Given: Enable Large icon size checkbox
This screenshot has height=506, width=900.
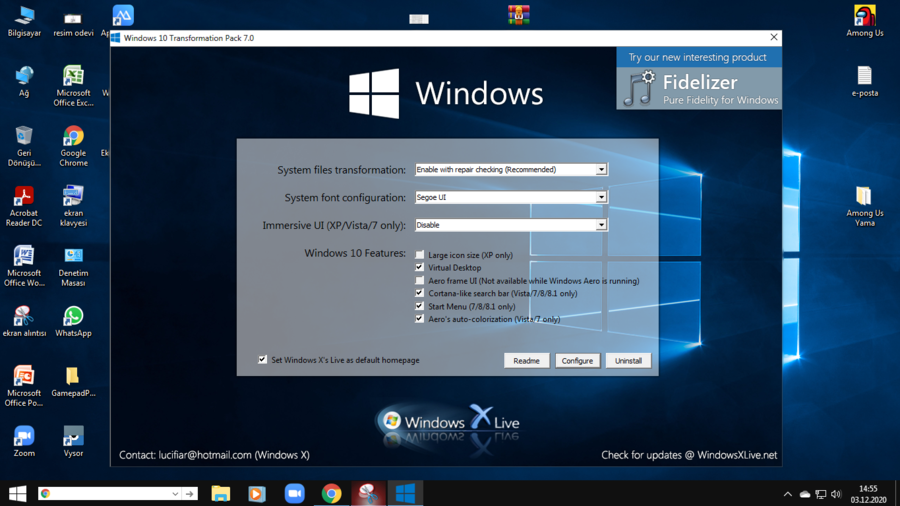Looking at the screenshot, I should [x=420, y=255].
